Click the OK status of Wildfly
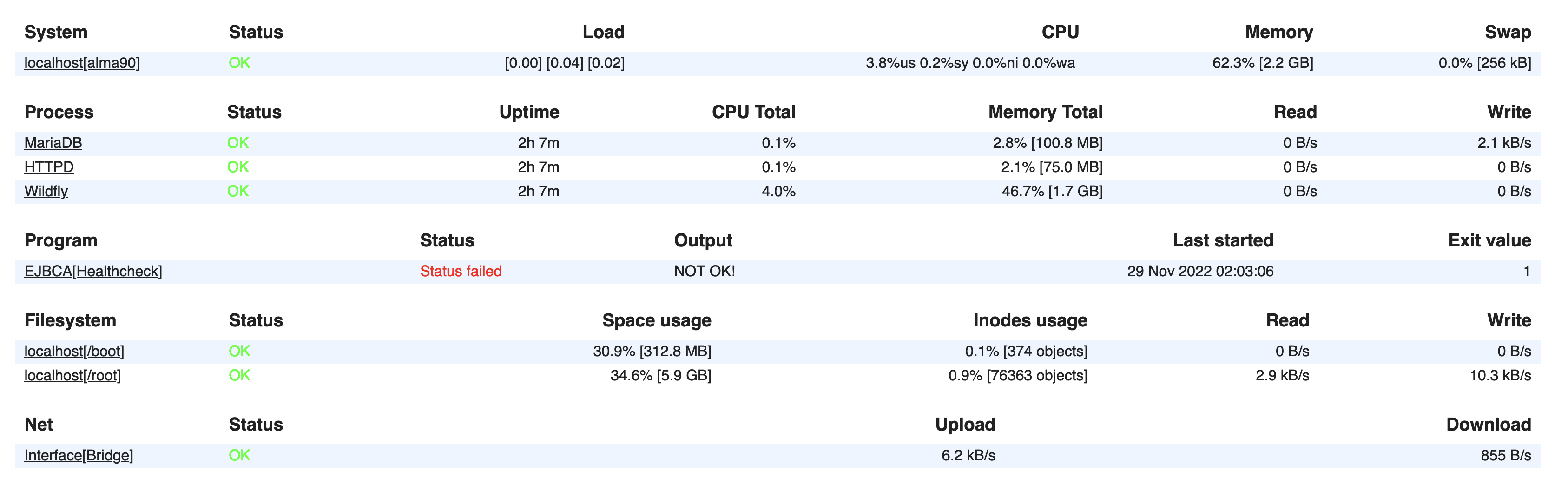The height and width of the screenshot is (492, 1568). point(238,192)
